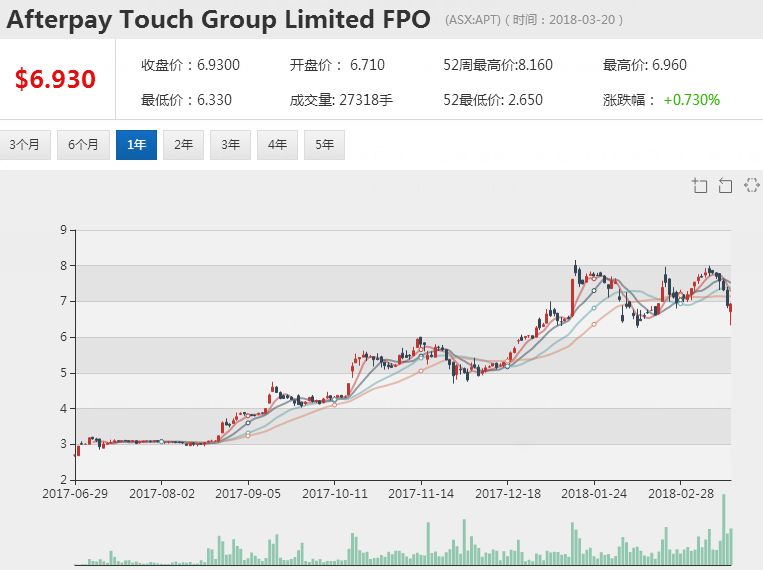The image size is (763, 570).
Task: Click the 2017-06-29 axis date label
Action: click(75, 494)
